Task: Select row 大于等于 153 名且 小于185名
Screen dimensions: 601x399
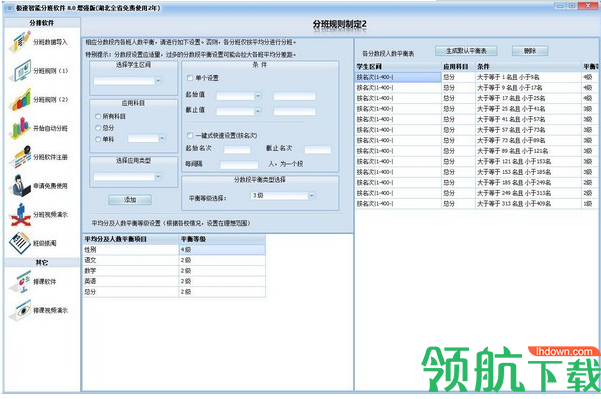Action: click(x=475, y=172)
